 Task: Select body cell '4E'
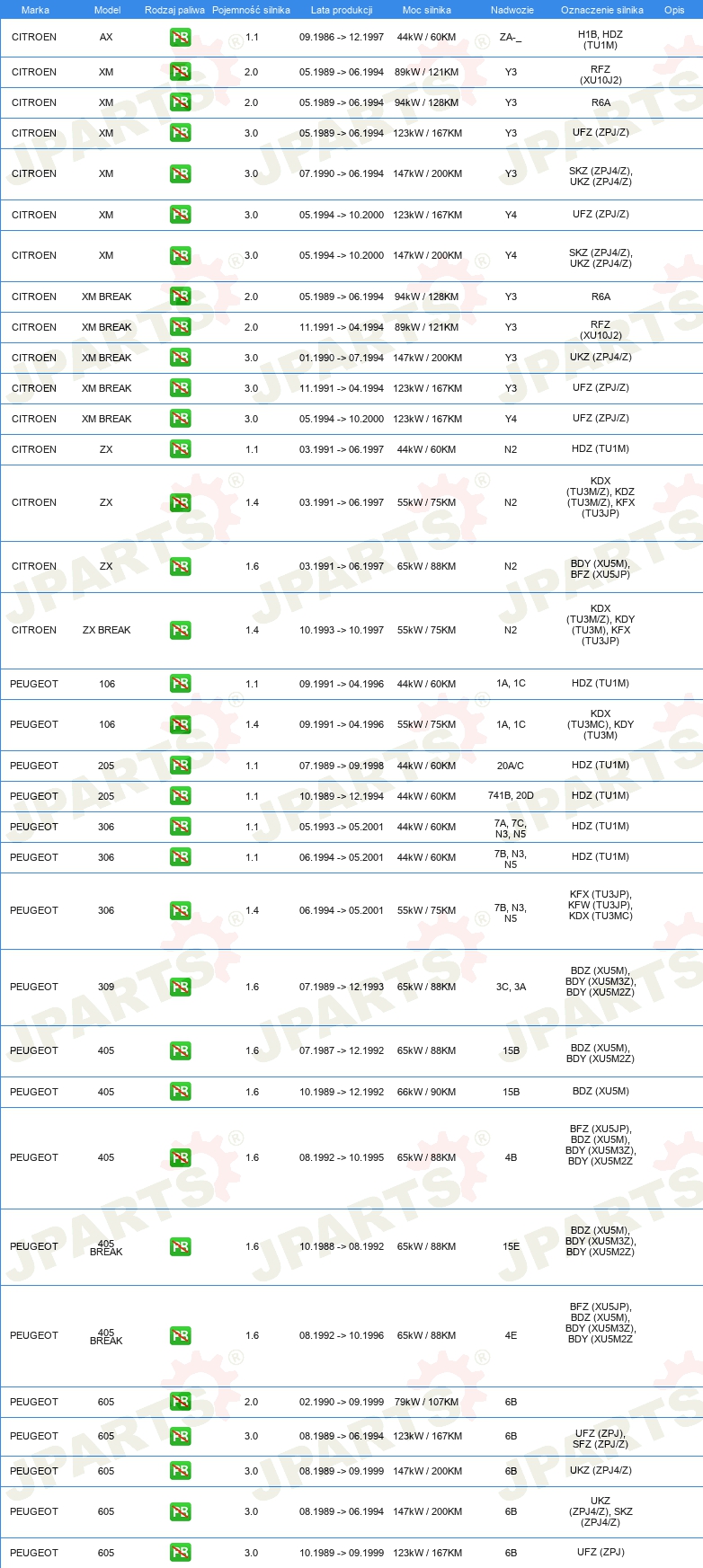pos(511,1335)
